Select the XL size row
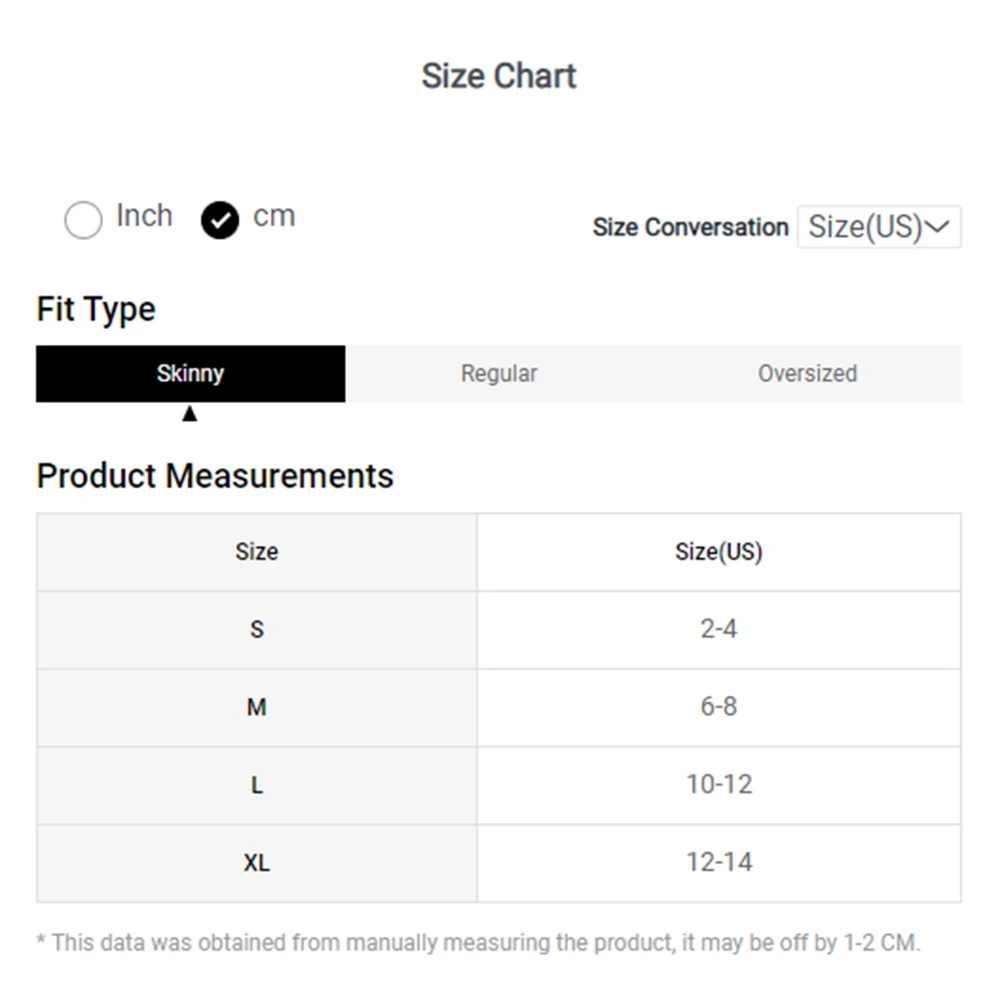Image resolution: width=1000 pixels, height=1000 pixels. (x=499, y=863)
